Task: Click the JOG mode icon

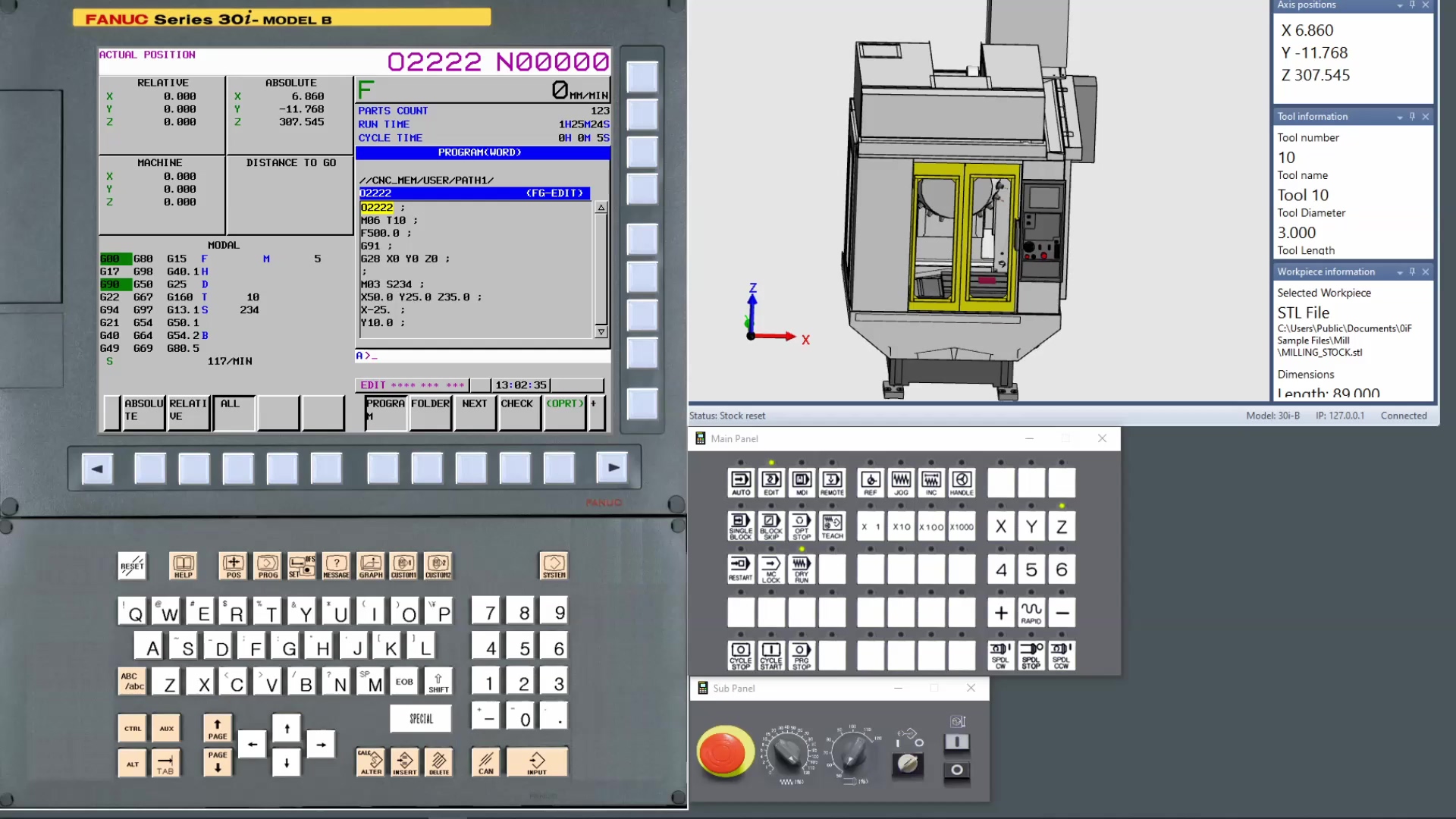Action: click(901, 482)
